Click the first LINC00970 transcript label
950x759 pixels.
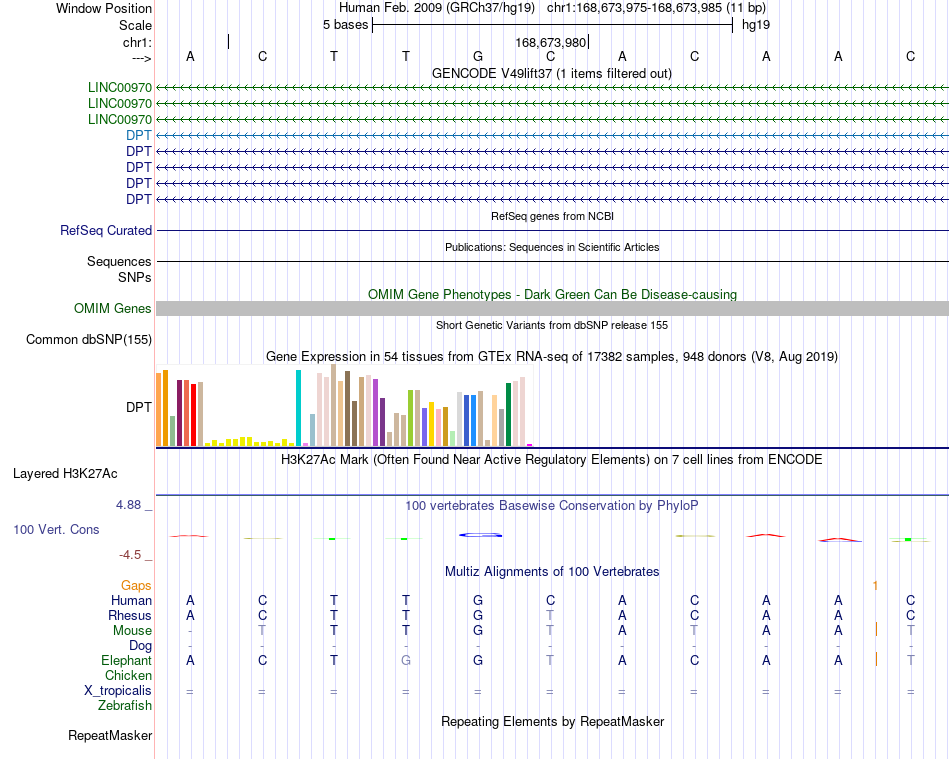coord(120,87)
